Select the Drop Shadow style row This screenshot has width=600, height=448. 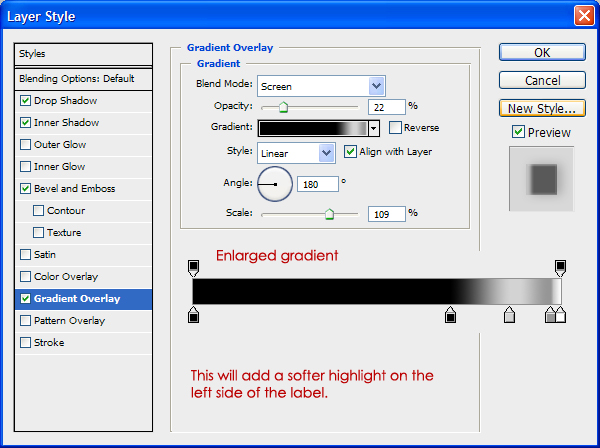point(83,101)
